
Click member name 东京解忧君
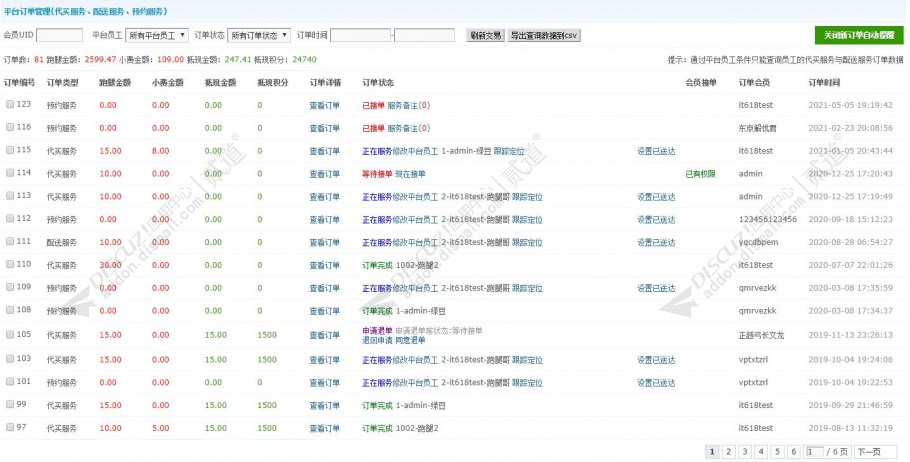(x=757, y=128)
